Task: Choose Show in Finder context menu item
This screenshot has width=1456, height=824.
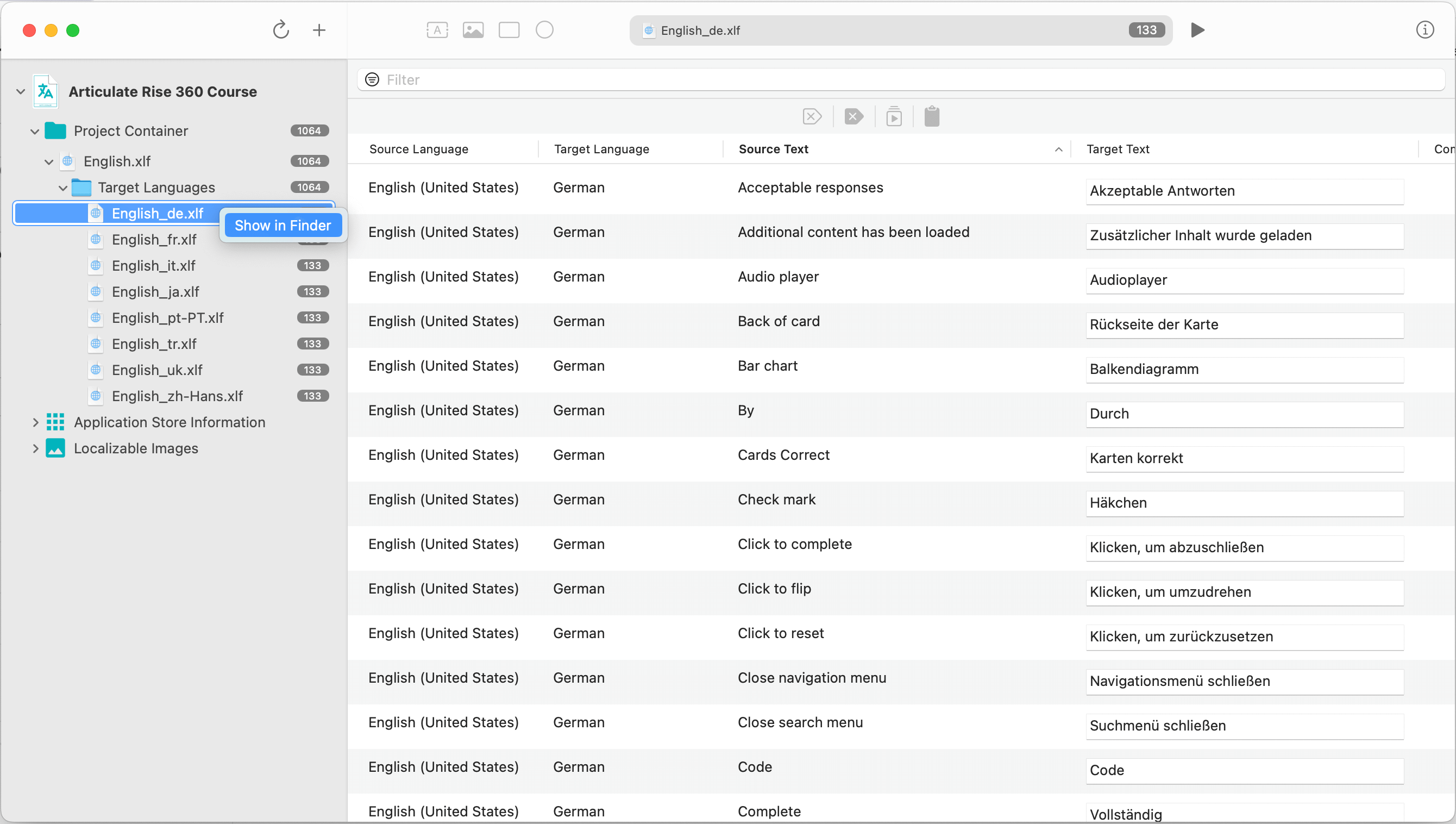Action: (283, 225)
